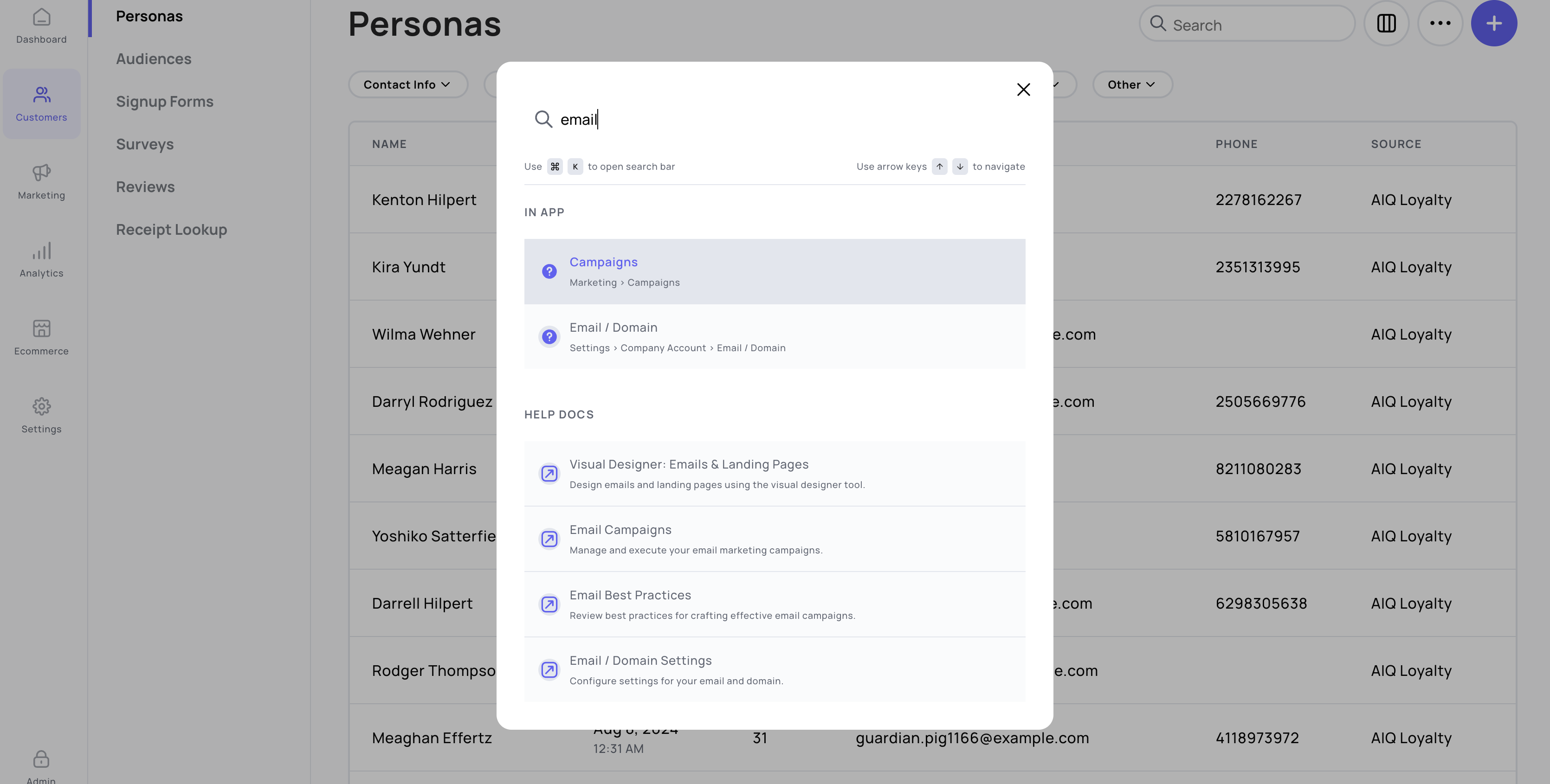Click the question mark icon beside Email / Domain
Screen dimensions: 1550x784
pyautogui.click(x=549, y=336)
